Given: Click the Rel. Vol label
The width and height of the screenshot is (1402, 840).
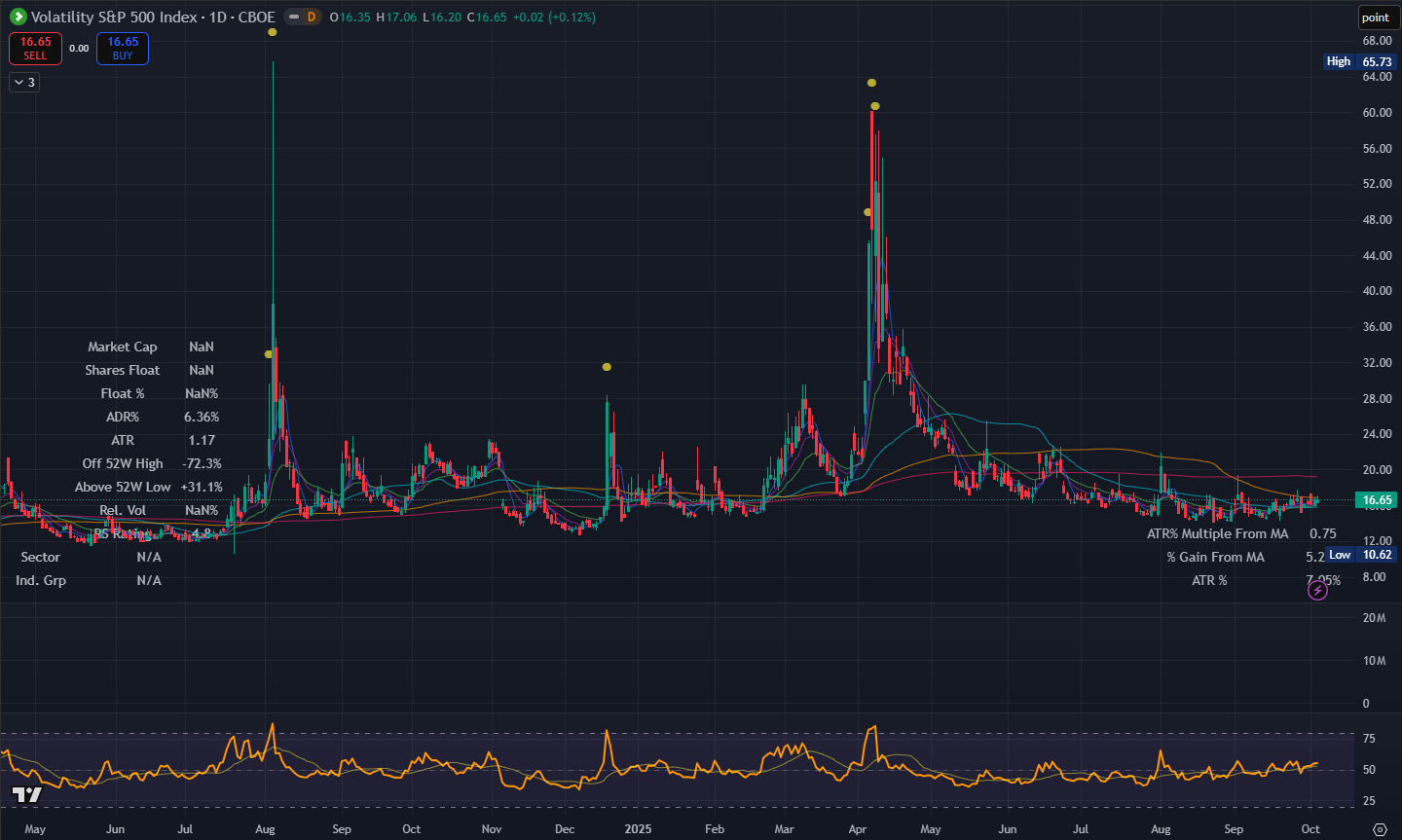Looking at the screenshot, I should pyautogui.click(x=123, y=510).
